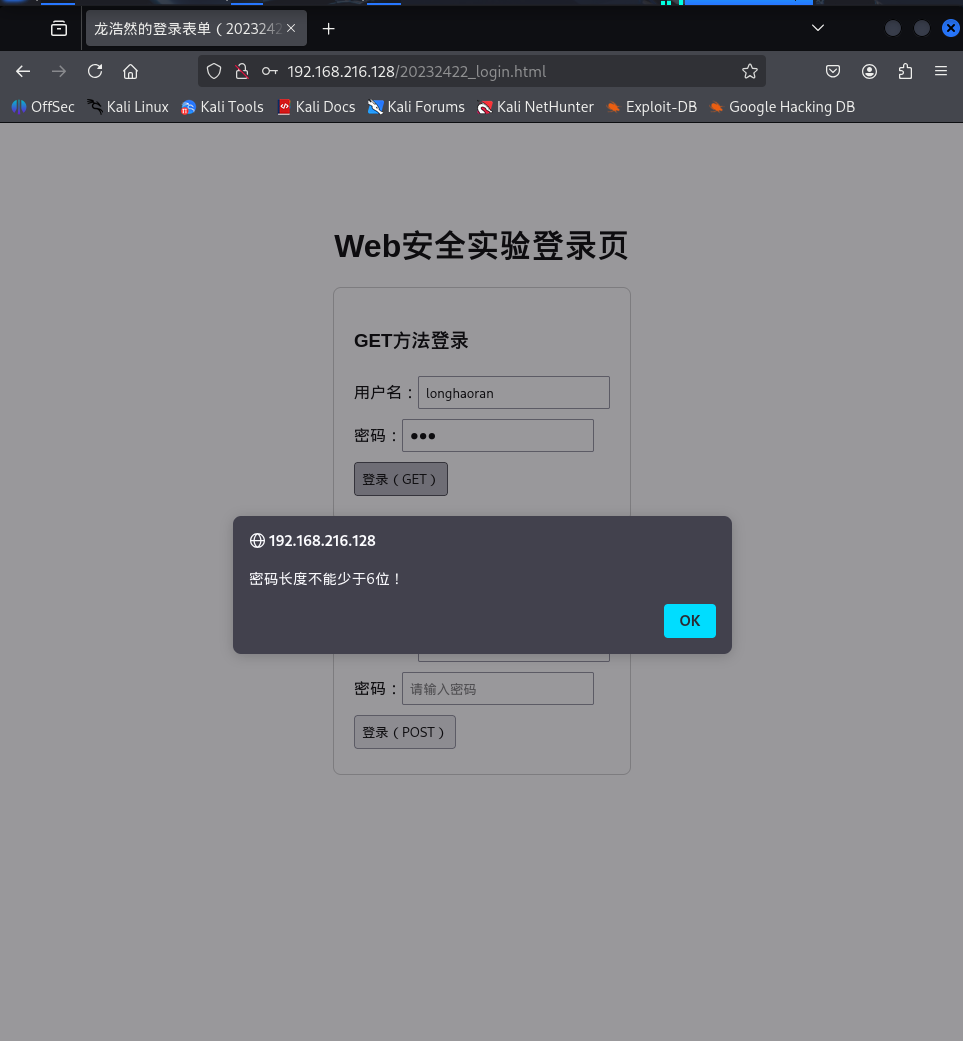Bookmark this page with the star icon
Viewport: 963px width, 1041px height.
(750, 71)
